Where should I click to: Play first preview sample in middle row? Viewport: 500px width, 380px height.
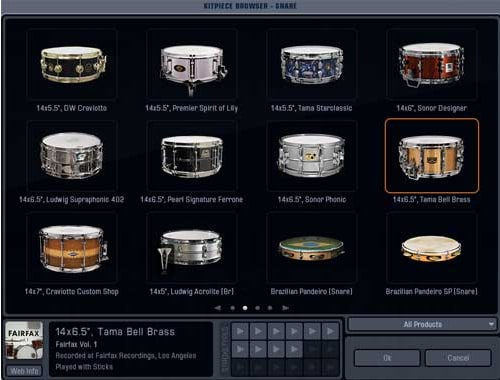[240, 349]
